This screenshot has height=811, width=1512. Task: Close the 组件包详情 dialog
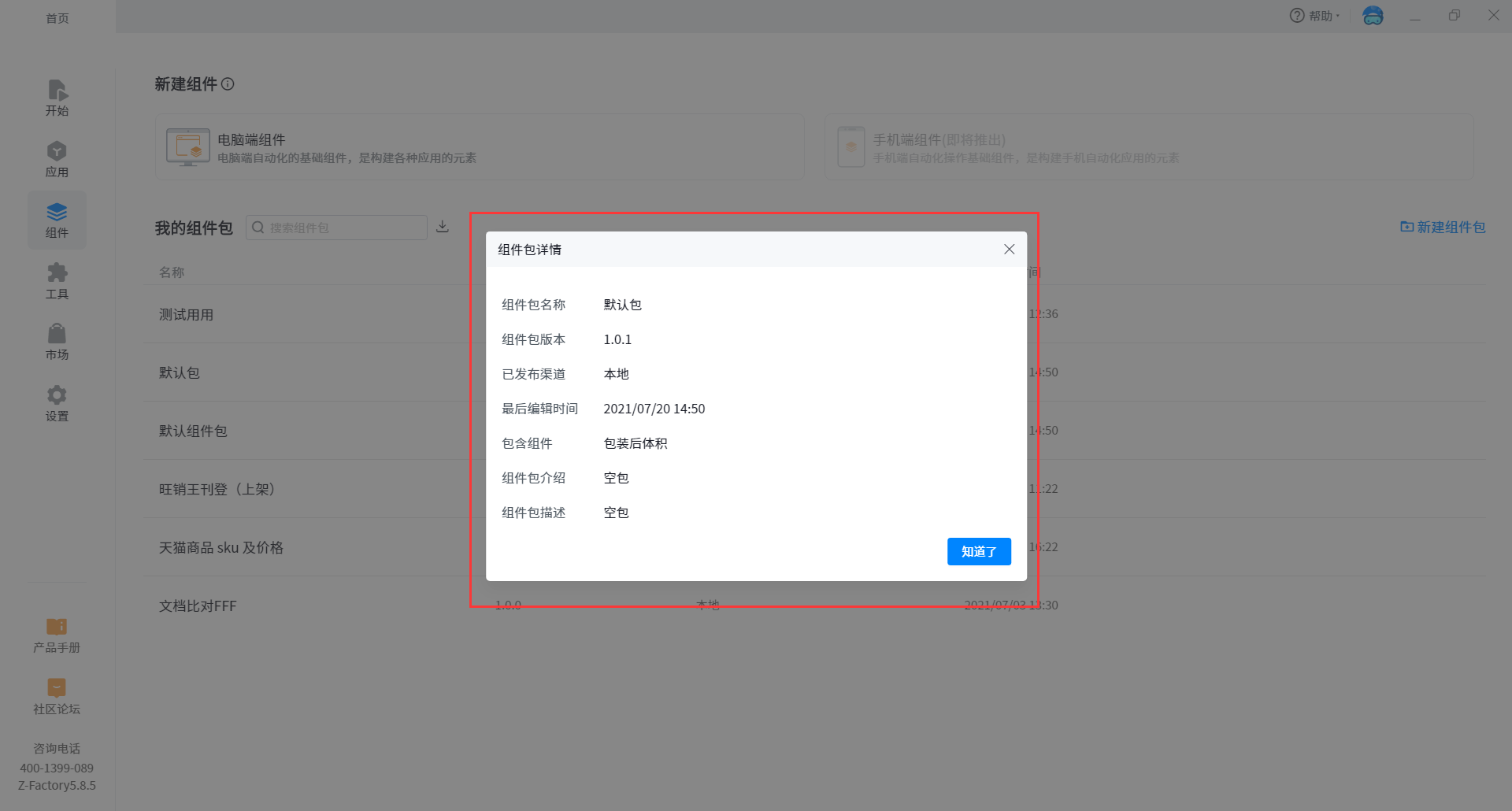[1009, 250]
